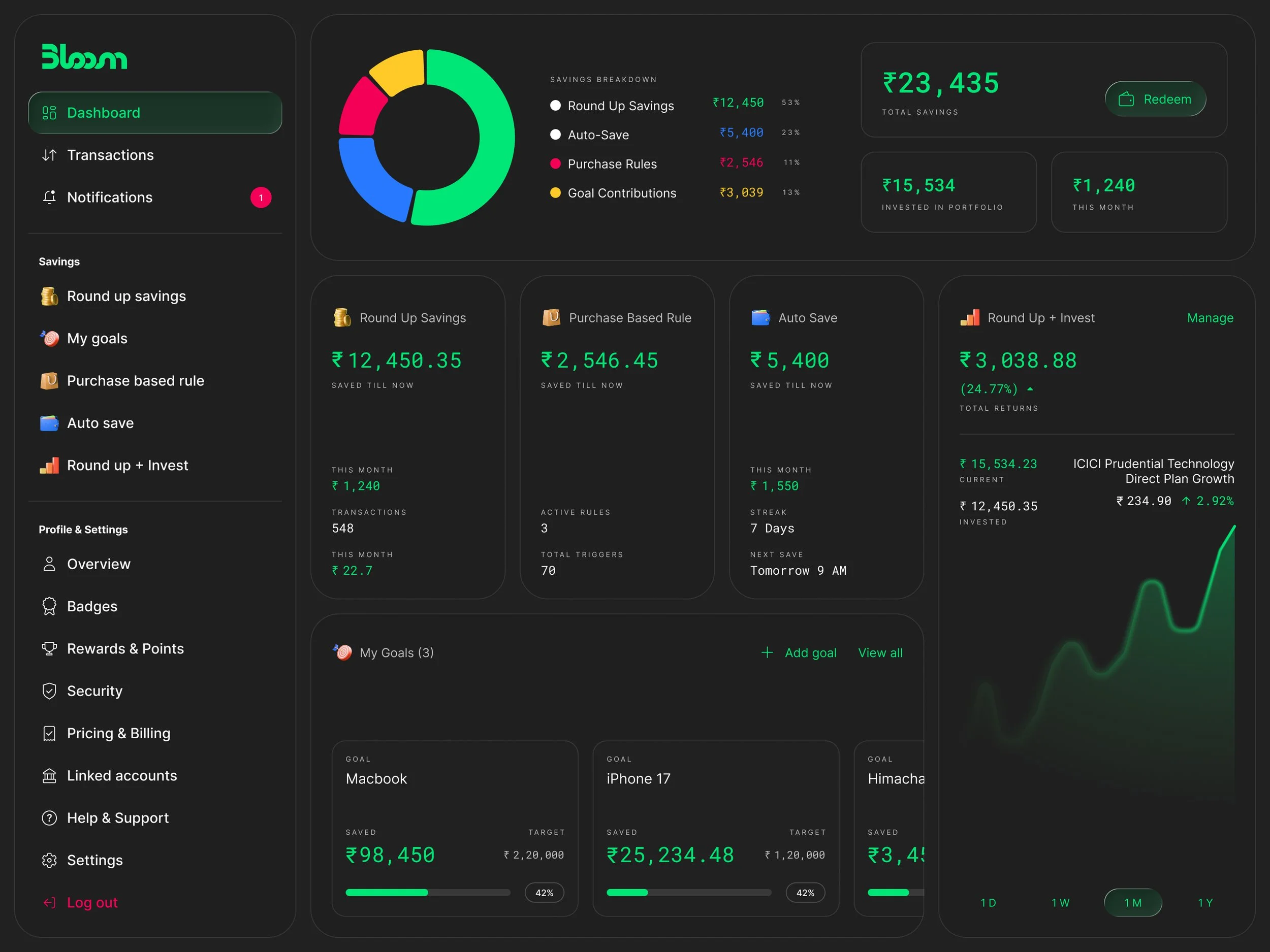1270x952 pixels.
Task: Go to Notifications in sidebar
Action: pyautogui.click(x=155, y=198)
